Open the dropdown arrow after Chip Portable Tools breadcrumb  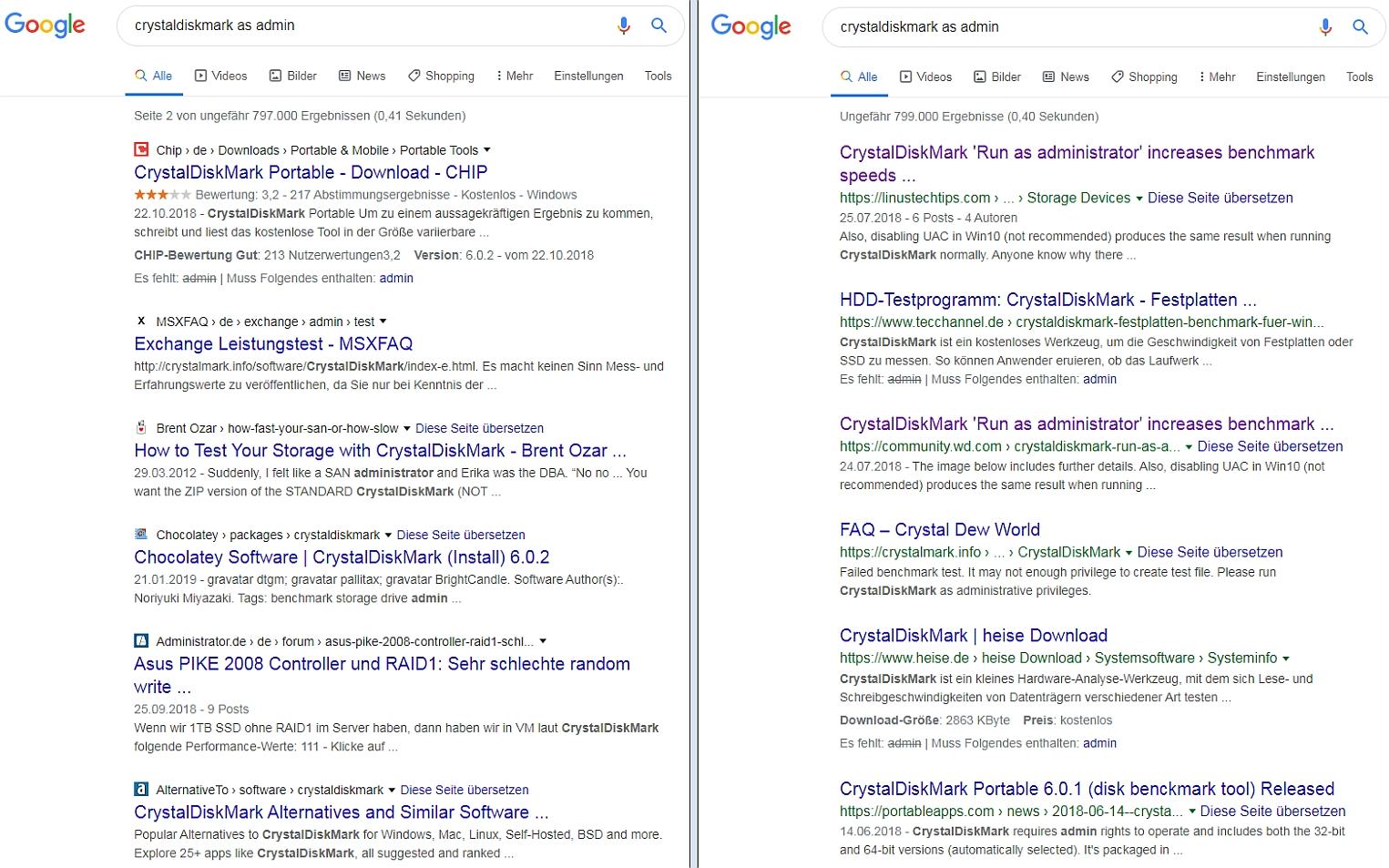[x=486, y=150]
